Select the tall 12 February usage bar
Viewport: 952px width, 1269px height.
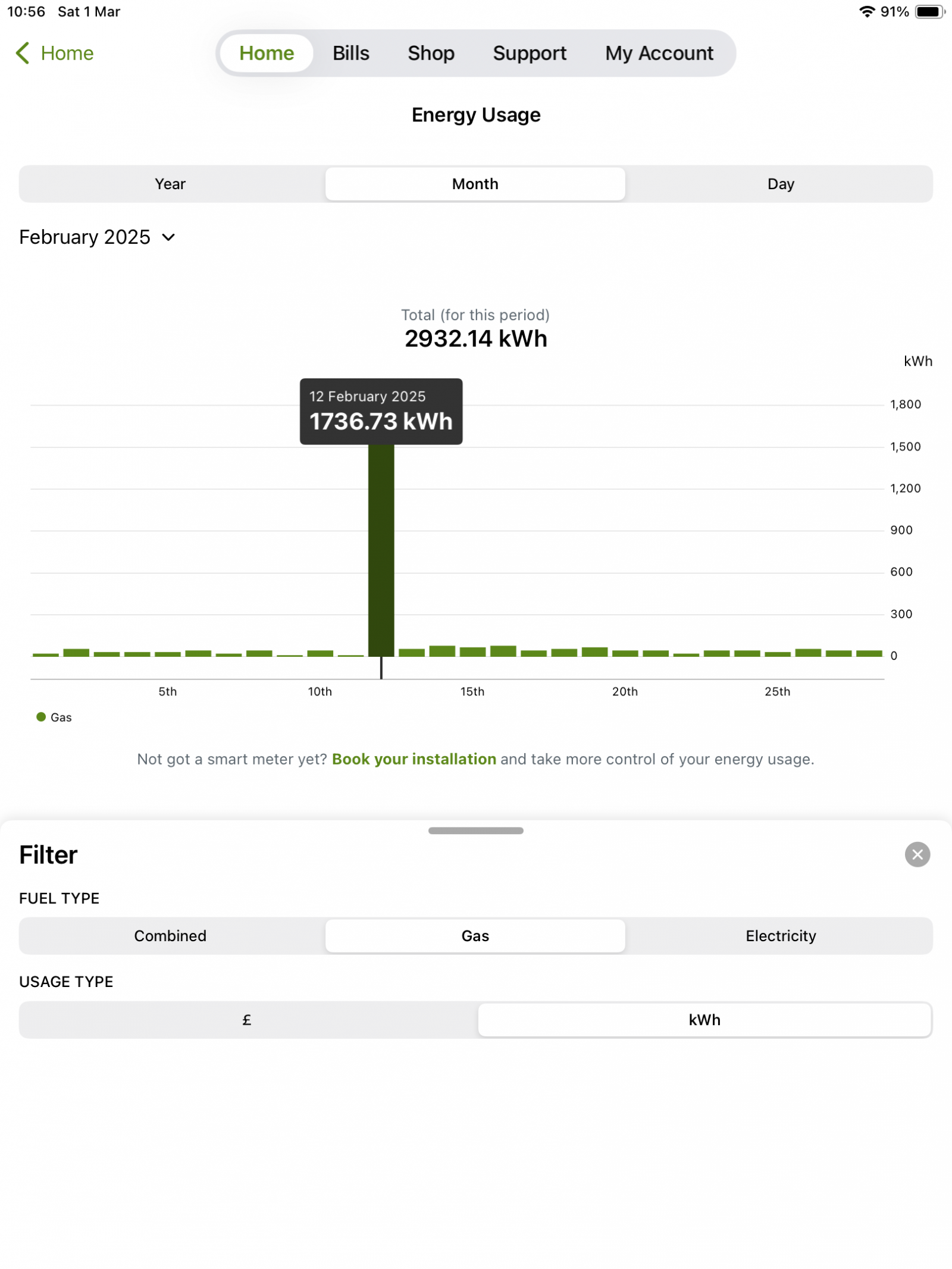(x=381, y=550)
